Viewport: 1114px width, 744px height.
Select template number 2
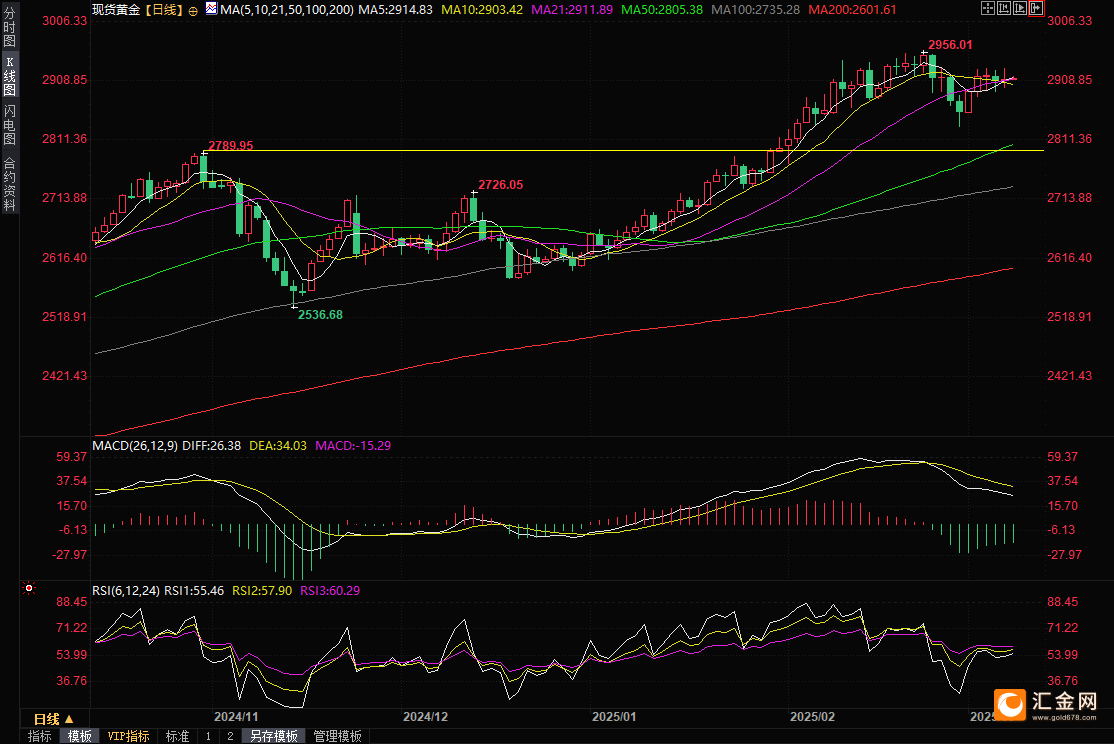click(230, 736)
